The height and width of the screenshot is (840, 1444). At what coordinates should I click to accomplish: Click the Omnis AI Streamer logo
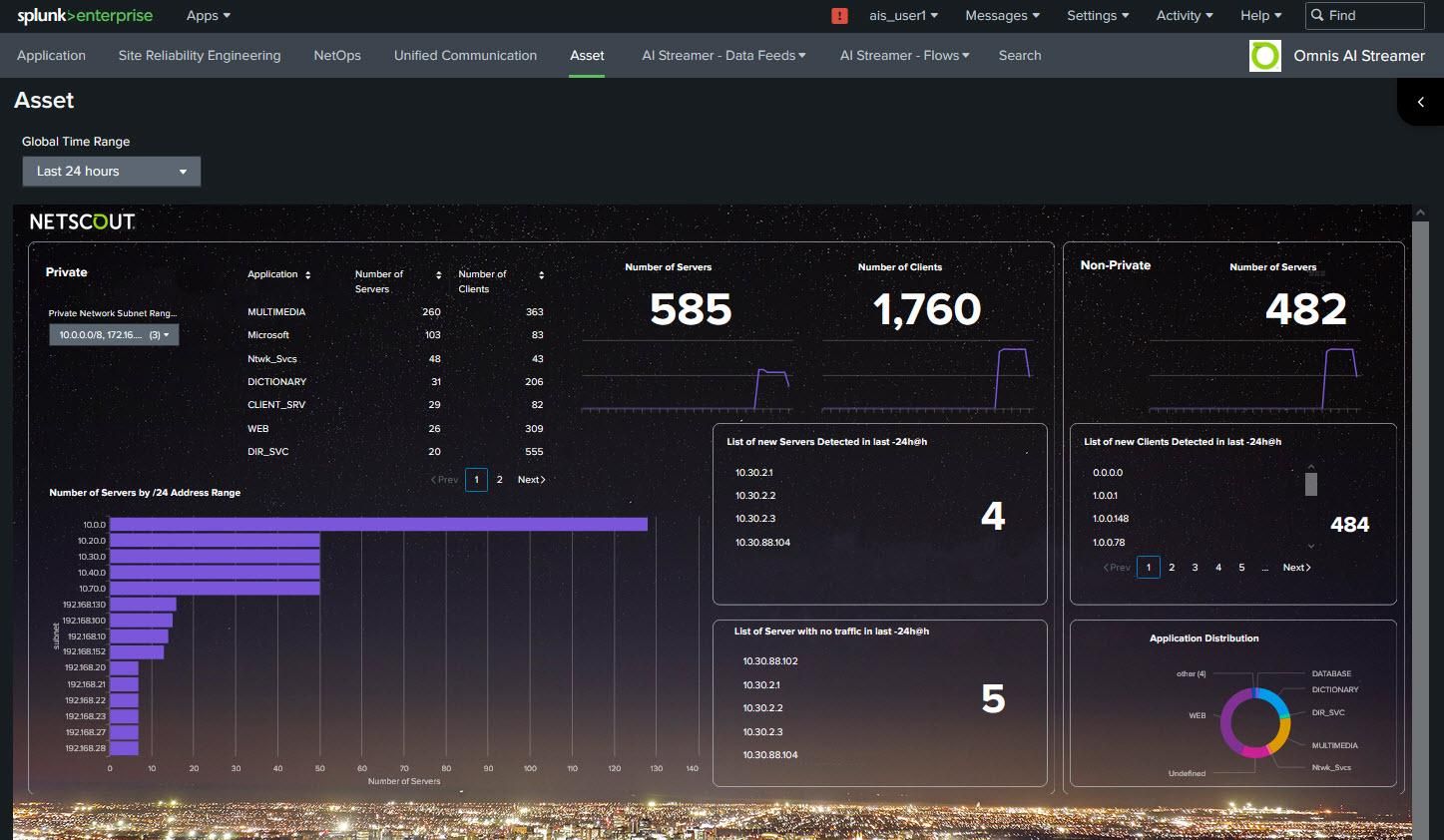(1264, 56)
